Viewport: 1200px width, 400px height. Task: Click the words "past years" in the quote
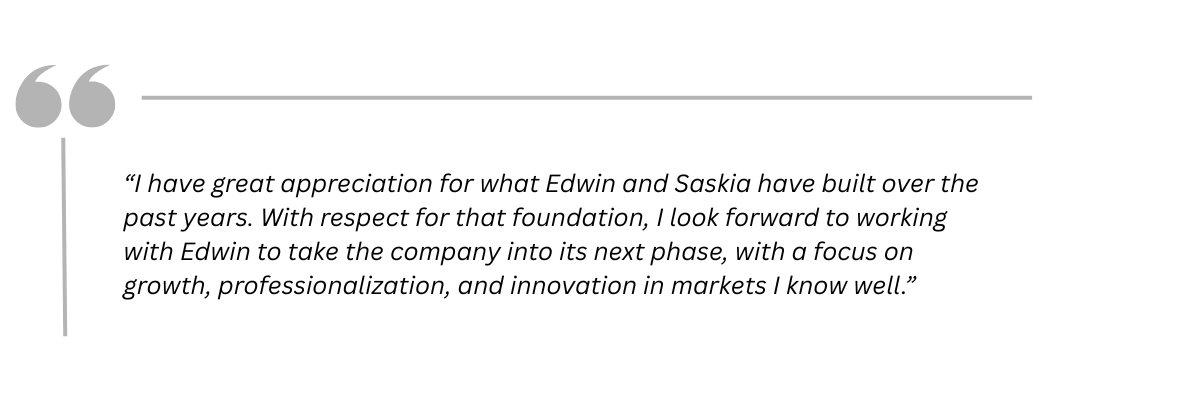179,219
